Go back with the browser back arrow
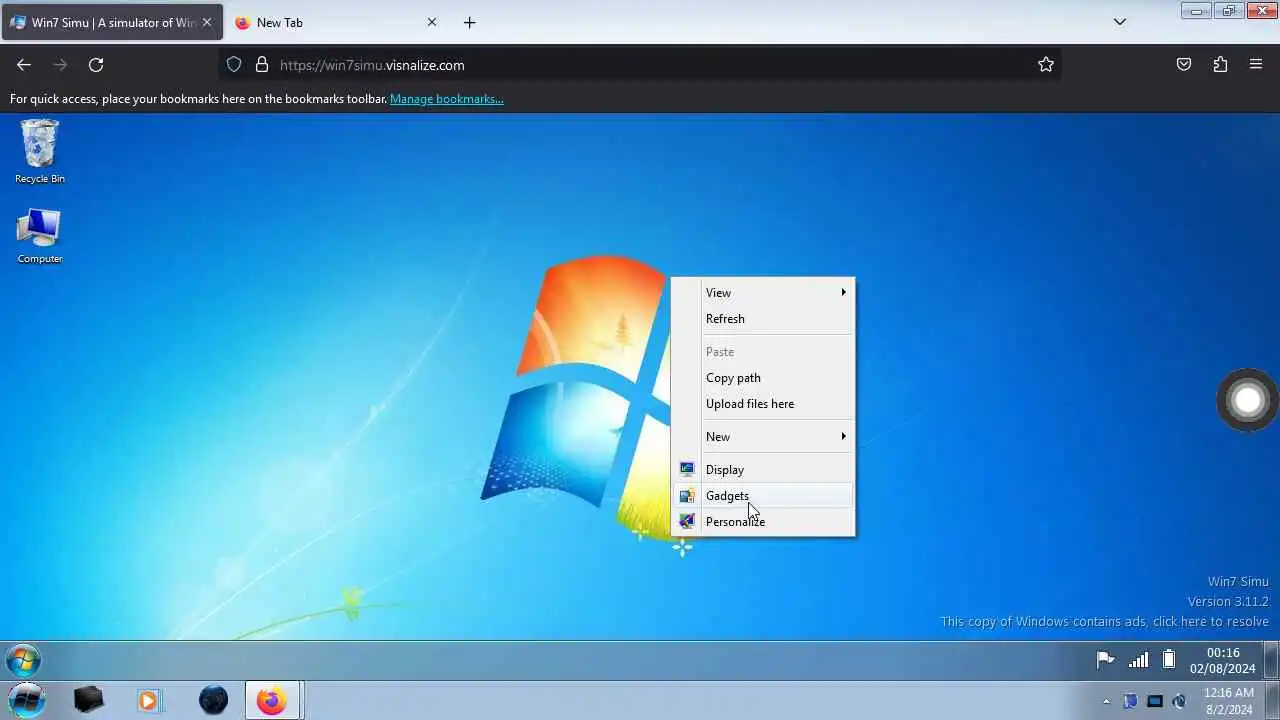 click(24, 65)
